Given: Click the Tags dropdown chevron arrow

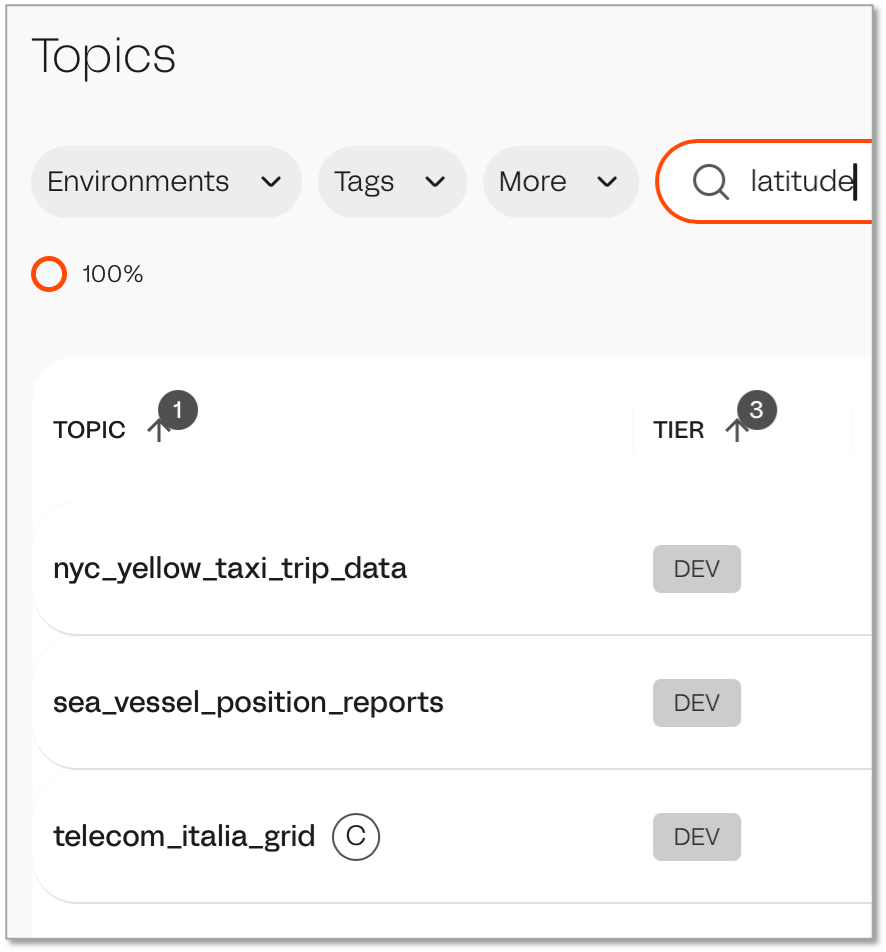Looking at the screenshot, I should click(435, 182).
